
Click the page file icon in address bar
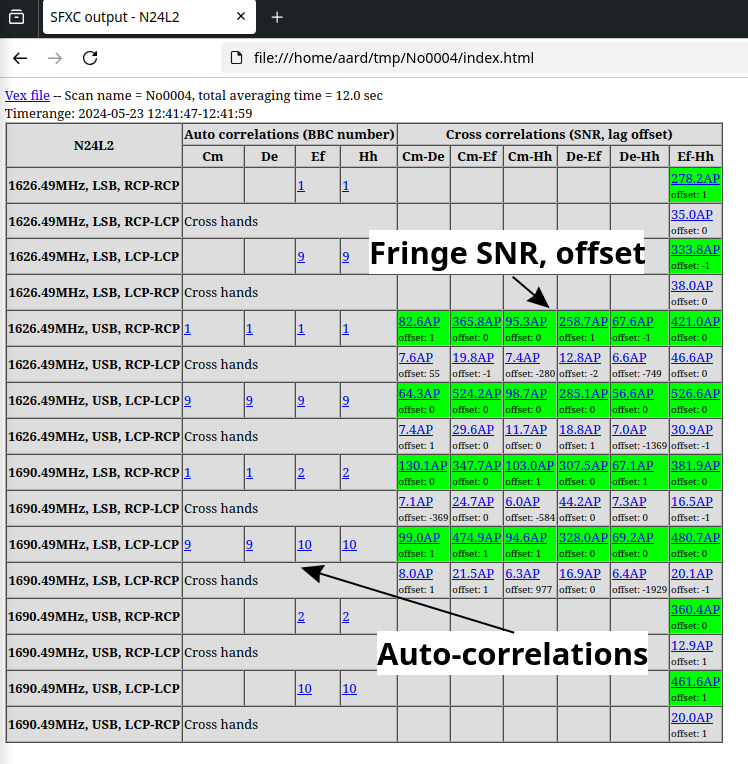point(237,58)
